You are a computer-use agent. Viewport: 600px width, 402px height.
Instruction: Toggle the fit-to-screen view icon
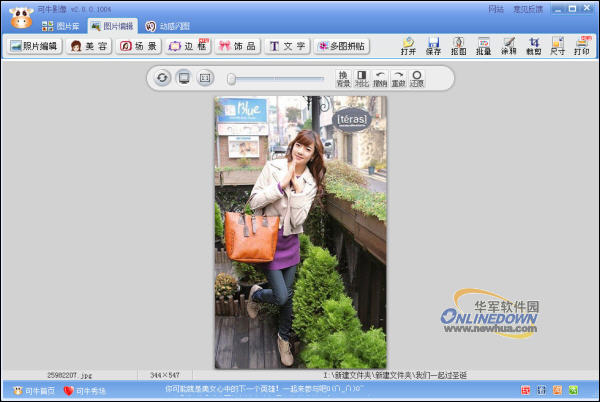click(x=184, y=78)
